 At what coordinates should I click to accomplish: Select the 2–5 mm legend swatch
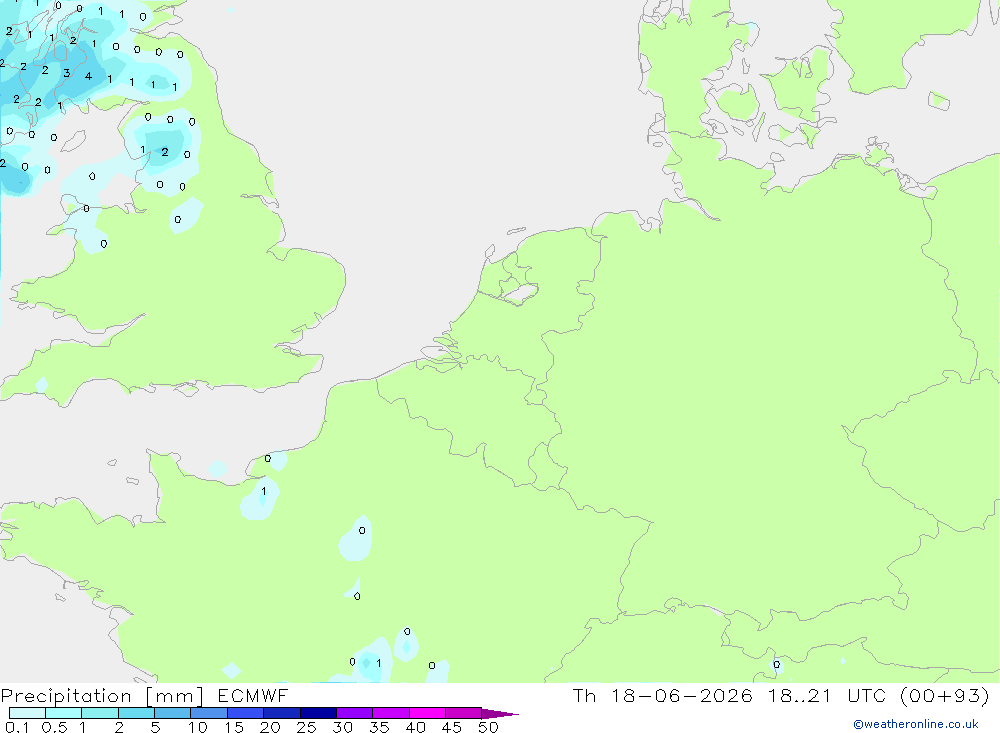click(x=136, y=713)
